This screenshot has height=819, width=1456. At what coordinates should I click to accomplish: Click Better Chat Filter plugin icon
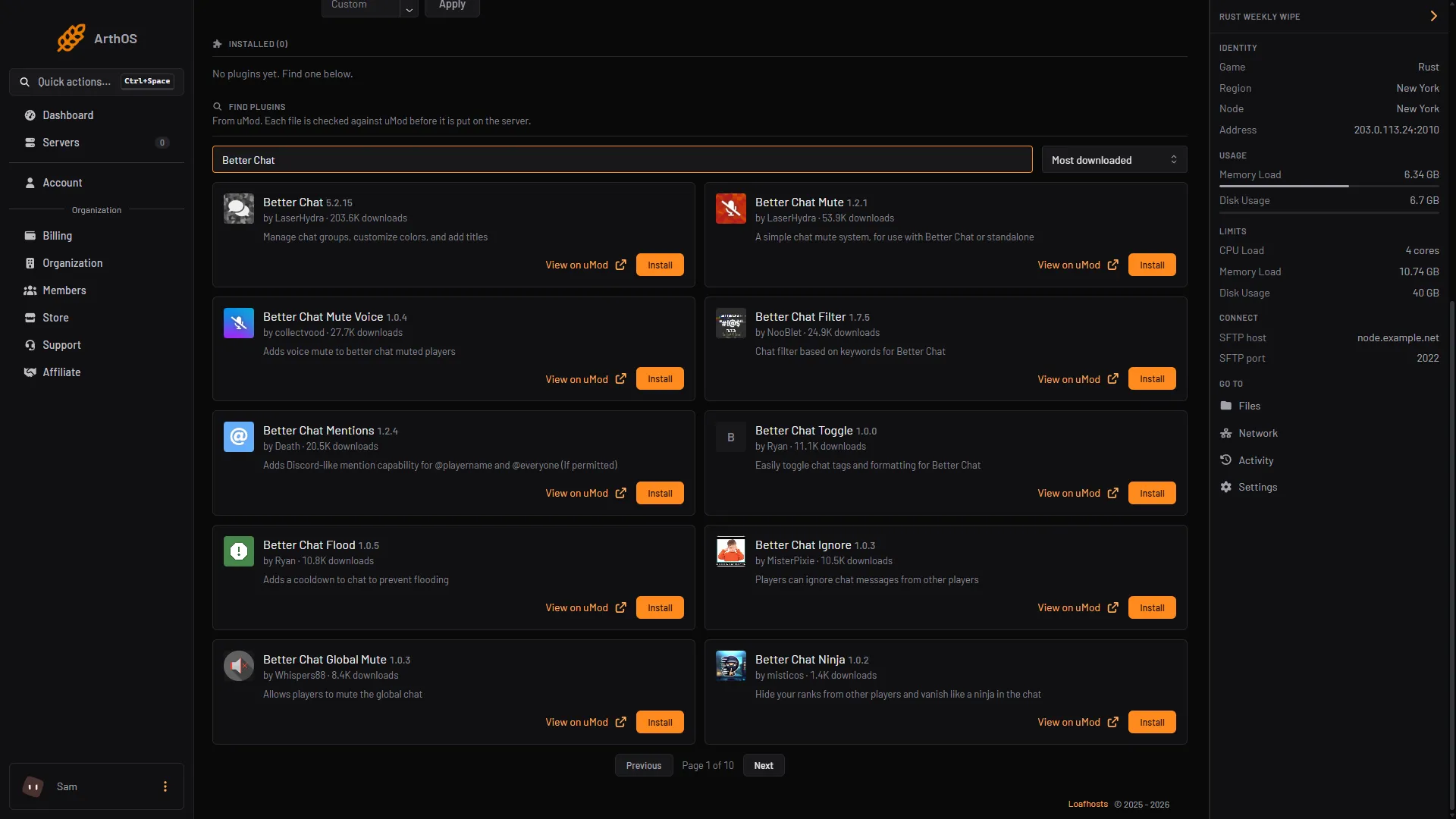tap(731, 323)
